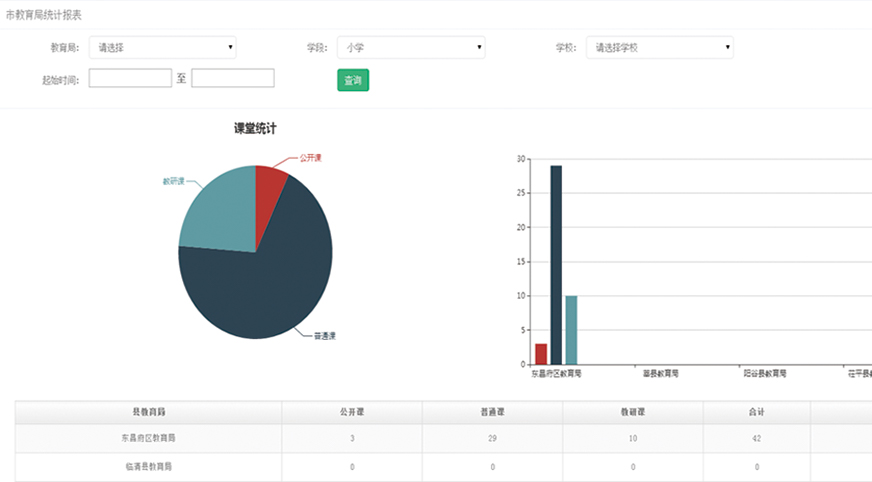Click the 30 y-axis label
The image size is (872, 482).
521,159
